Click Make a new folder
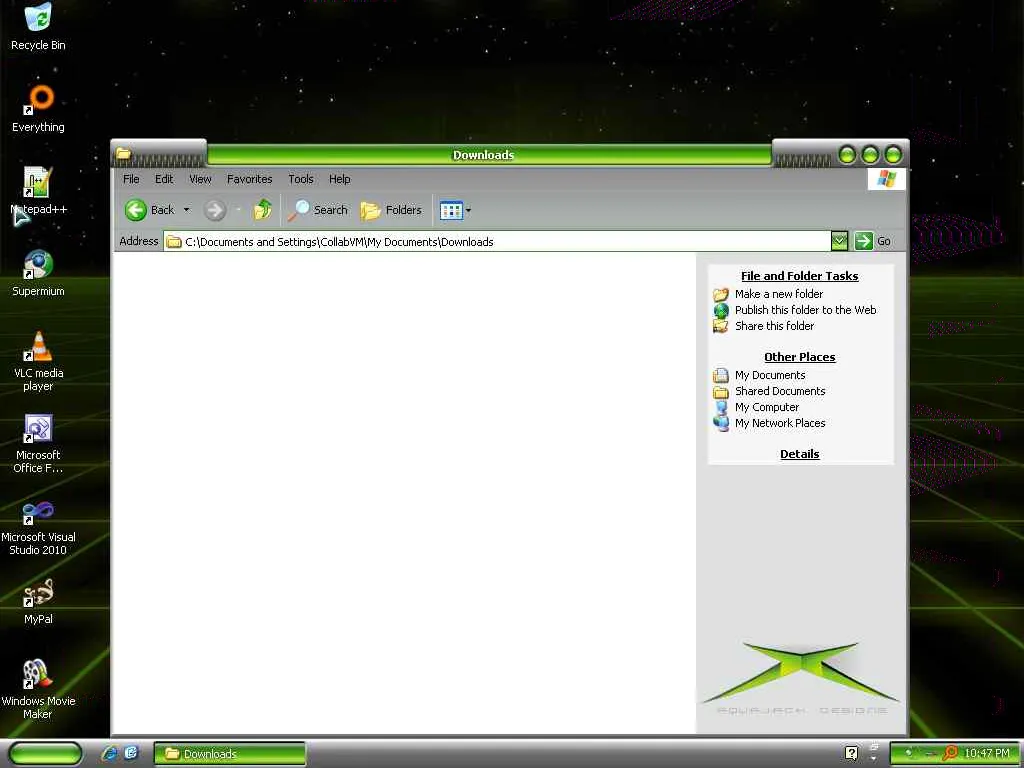Viewport: 1024px width, 768px height. [x=779, y=294]
